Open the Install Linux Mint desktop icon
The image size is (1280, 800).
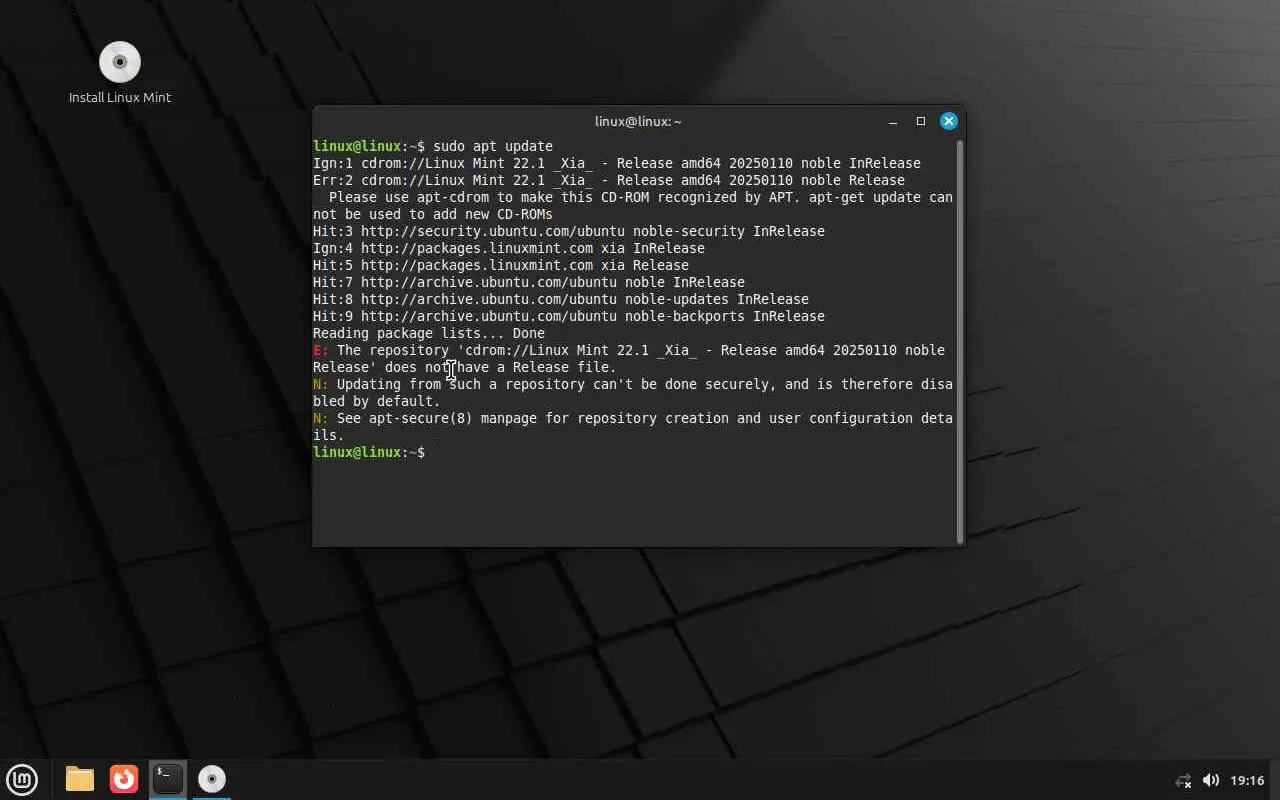click(120, 62)
